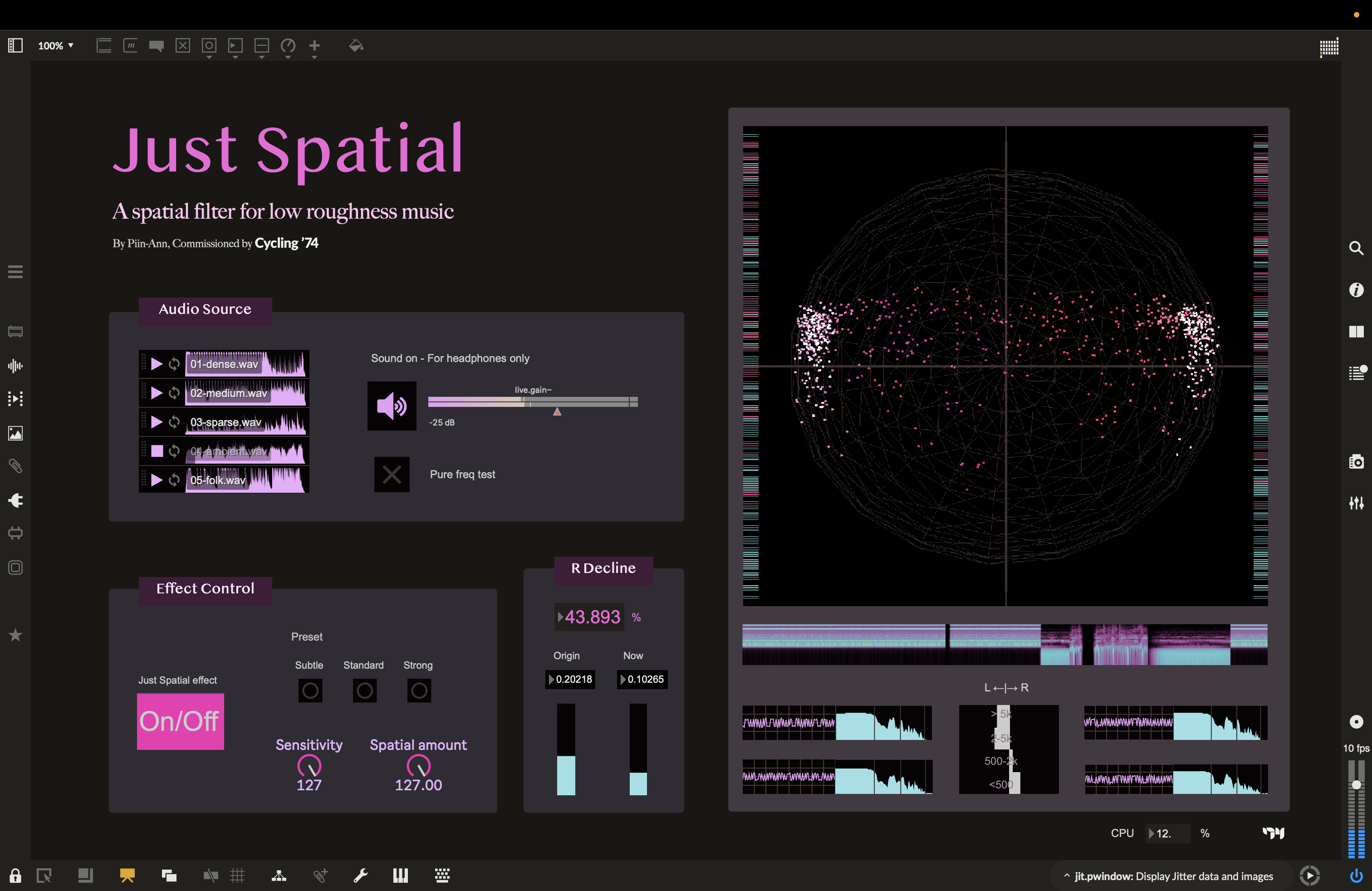The width and height of the screenshot is (1372, 891).
Task: Select the Subtle preset
Action: pos(310,690)
